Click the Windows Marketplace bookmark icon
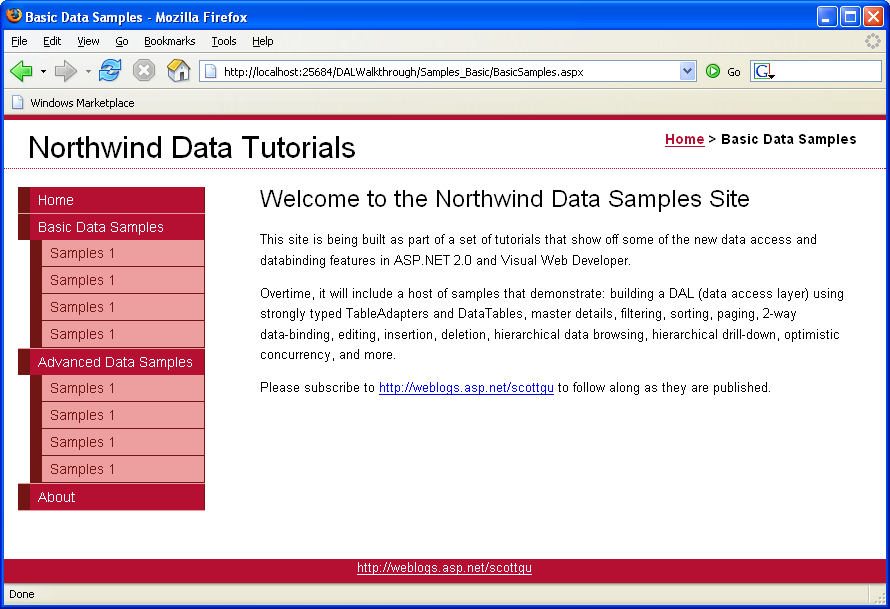Viewport: 890px width, 609px height. 18,102
